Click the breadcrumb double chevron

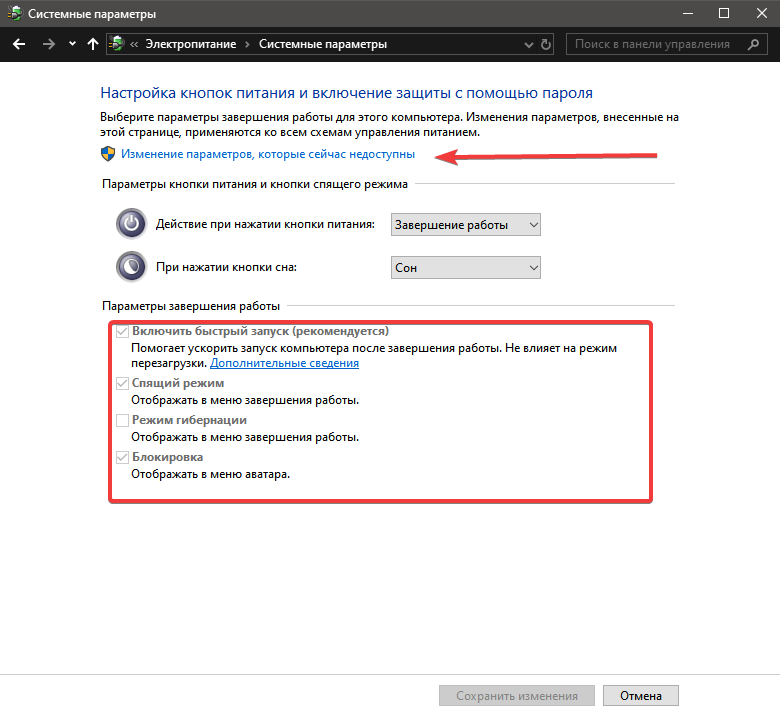coord(134,44)
